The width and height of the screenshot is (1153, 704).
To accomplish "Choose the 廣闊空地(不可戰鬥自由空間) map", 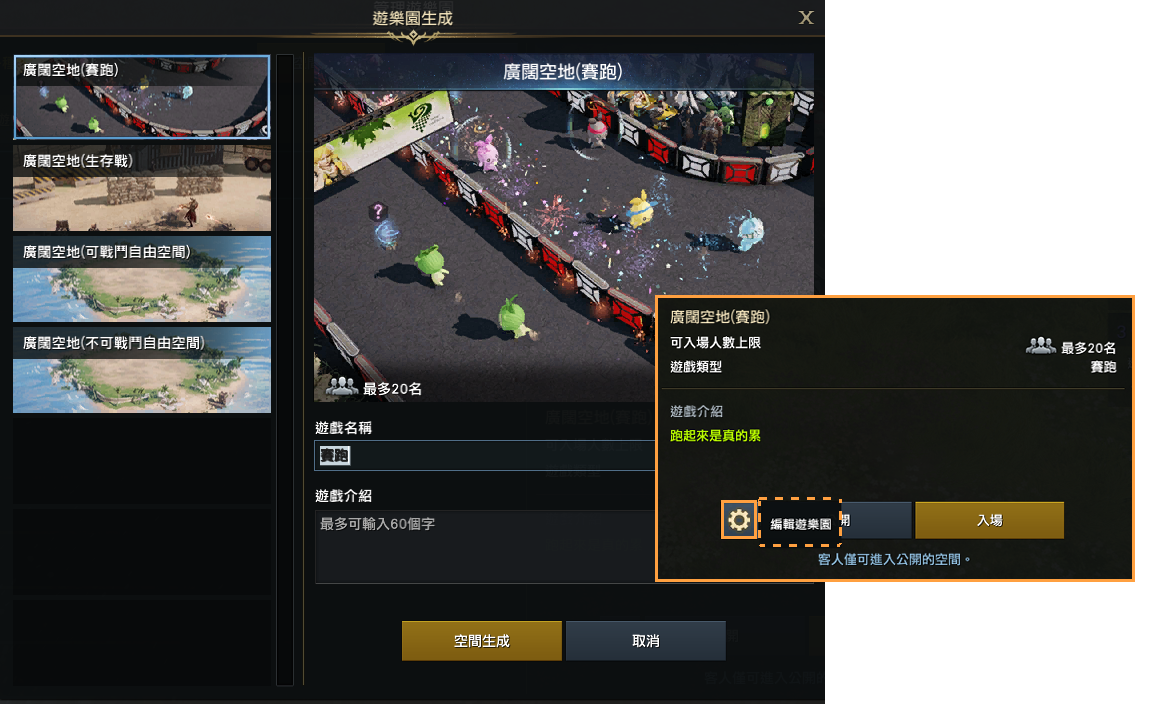I will pos(142,370).
